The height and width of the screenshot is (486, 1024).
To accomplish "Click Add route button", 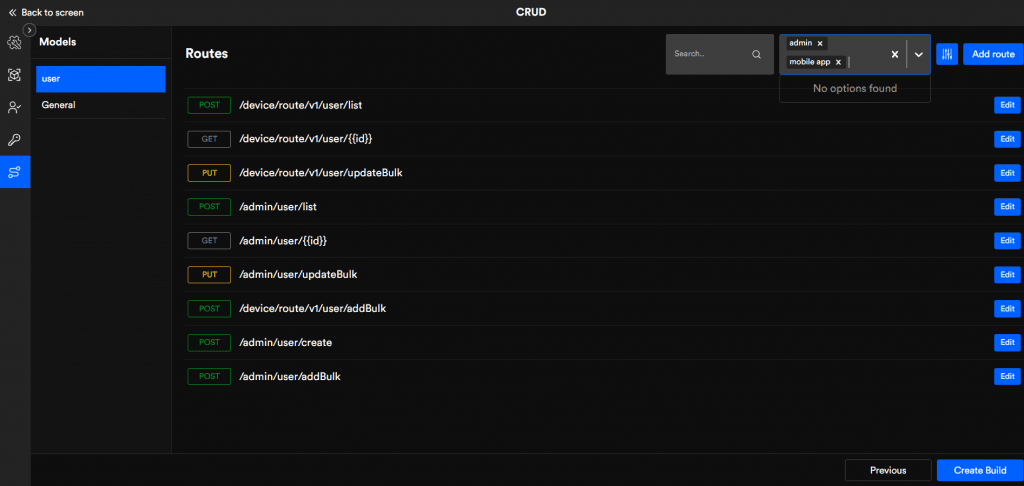I will pos(992,54).
